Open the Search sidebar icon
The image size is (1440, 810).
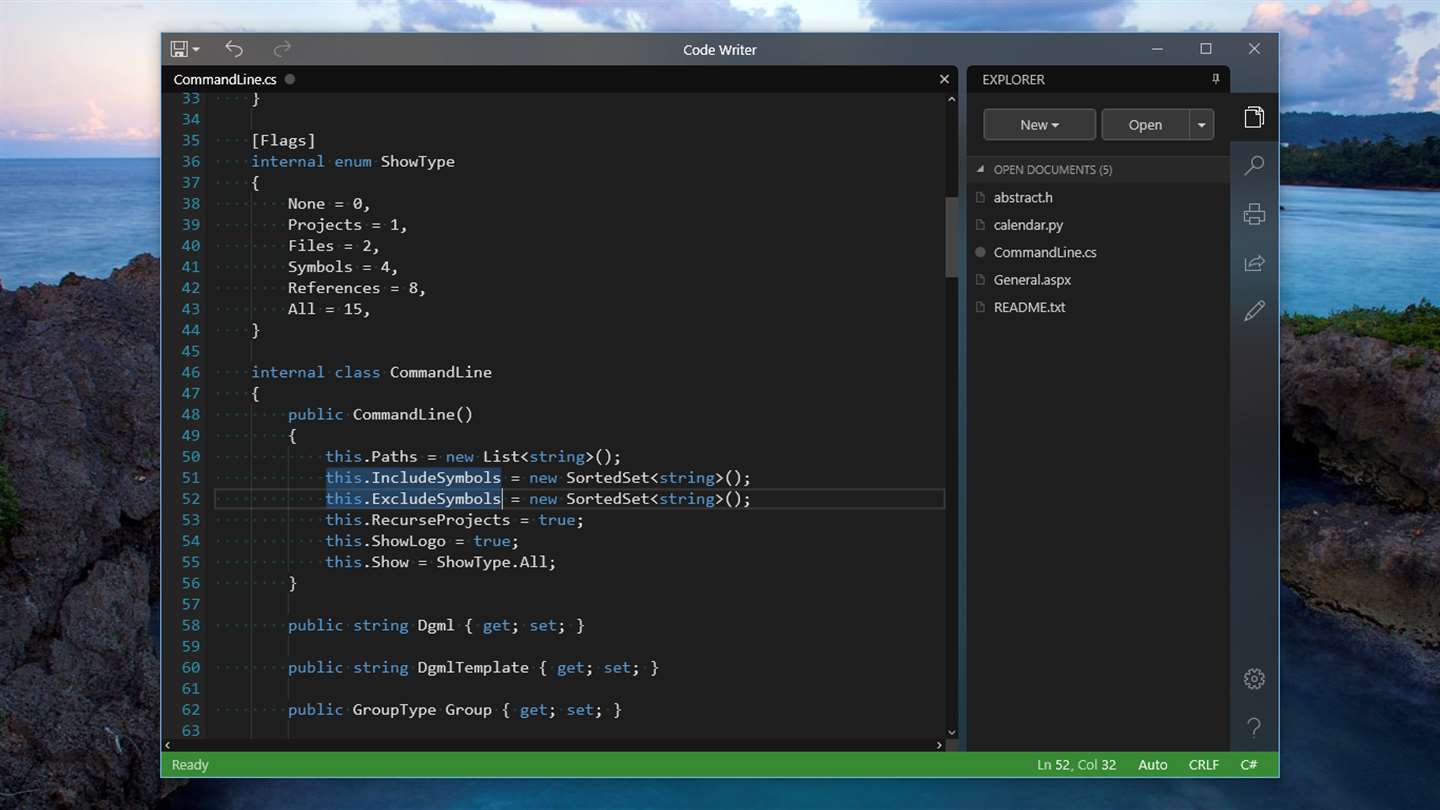click(x=1254, y=165)
